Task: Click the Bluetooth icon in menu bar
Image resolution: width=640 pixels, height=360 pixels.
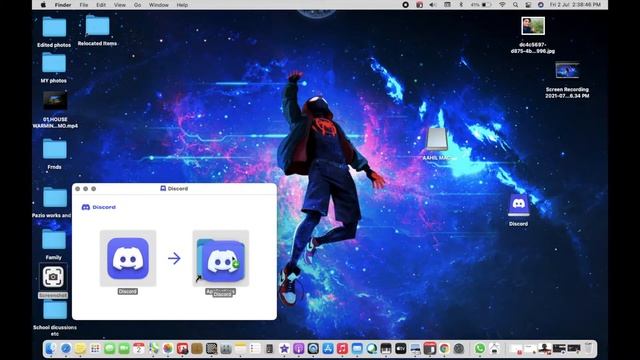Action: click(x=461, y=5)
